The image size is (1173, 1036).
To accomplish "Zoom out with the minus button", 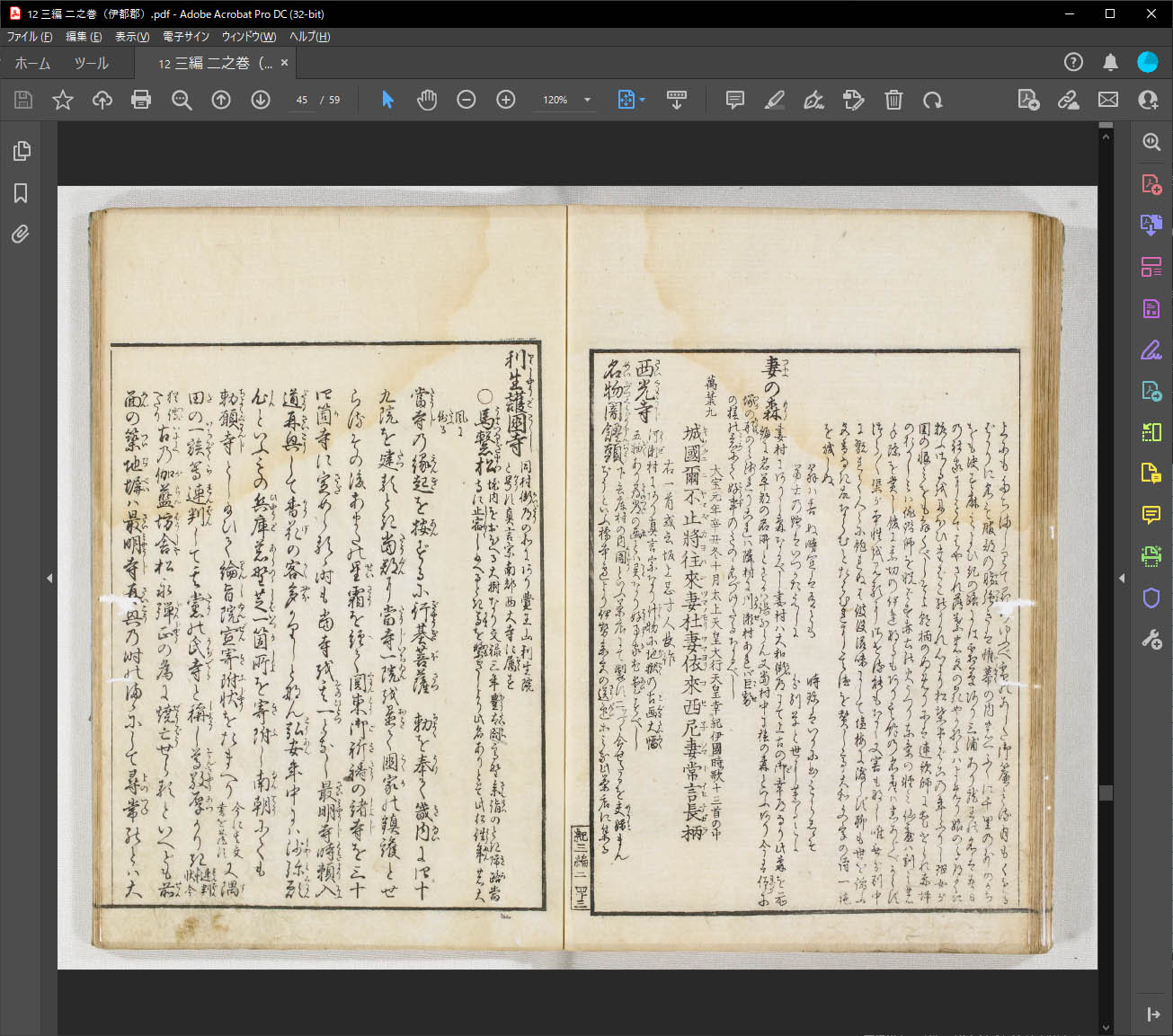I will [467, 100].
